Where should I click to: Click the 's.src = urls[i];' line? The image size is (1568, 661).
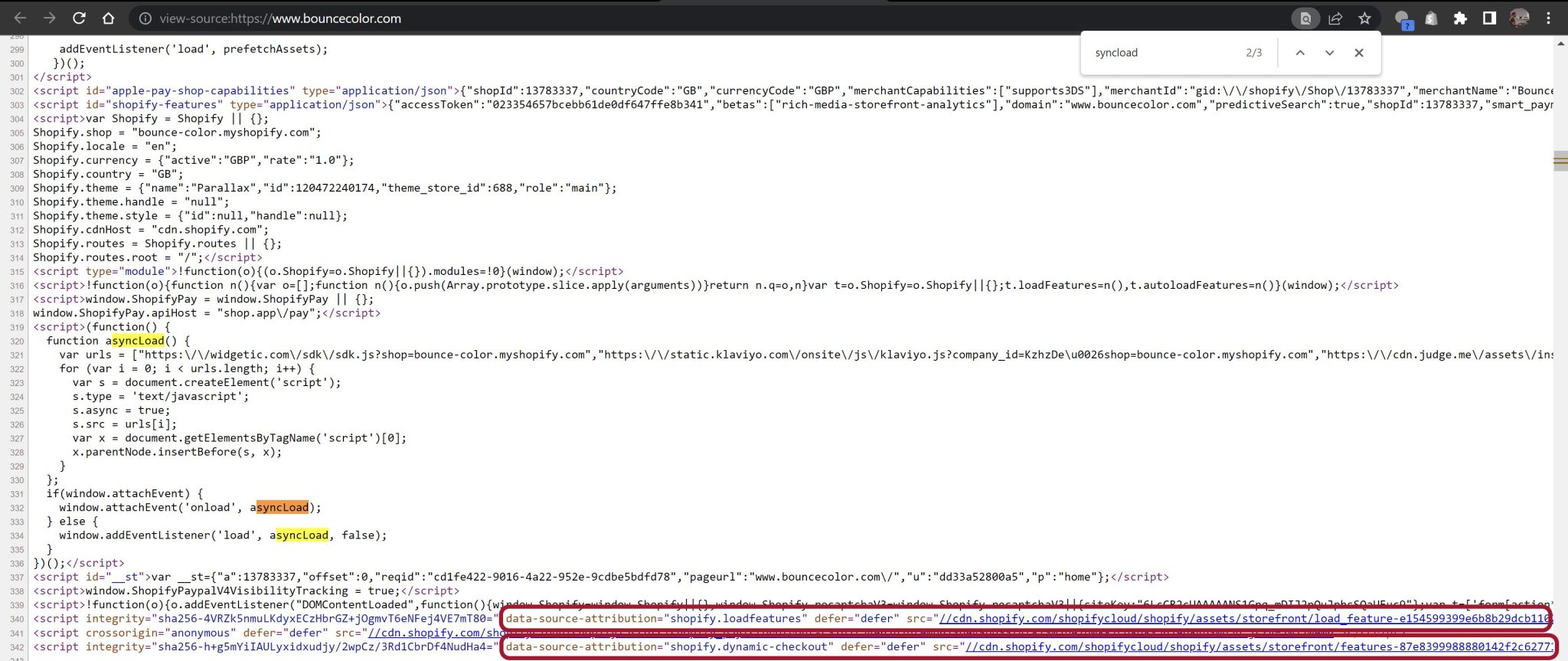tap(125, 424)
